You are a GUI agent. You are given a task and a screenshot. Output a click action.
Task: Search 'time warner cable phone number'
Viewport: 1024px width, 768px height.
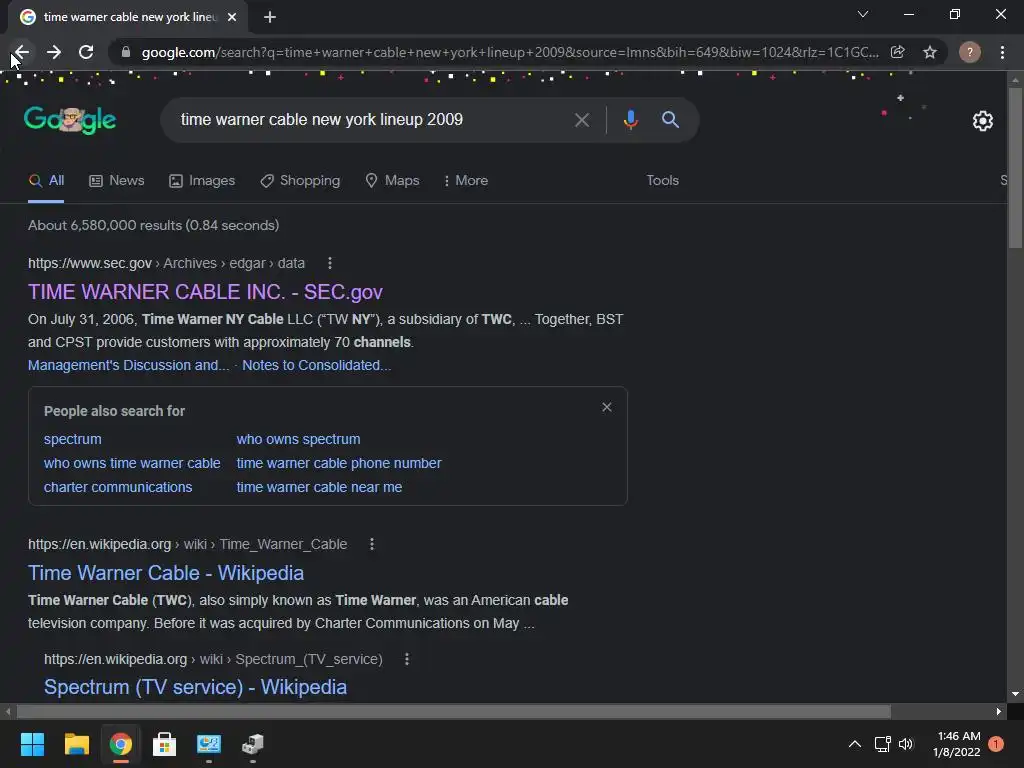click(339, 464)
